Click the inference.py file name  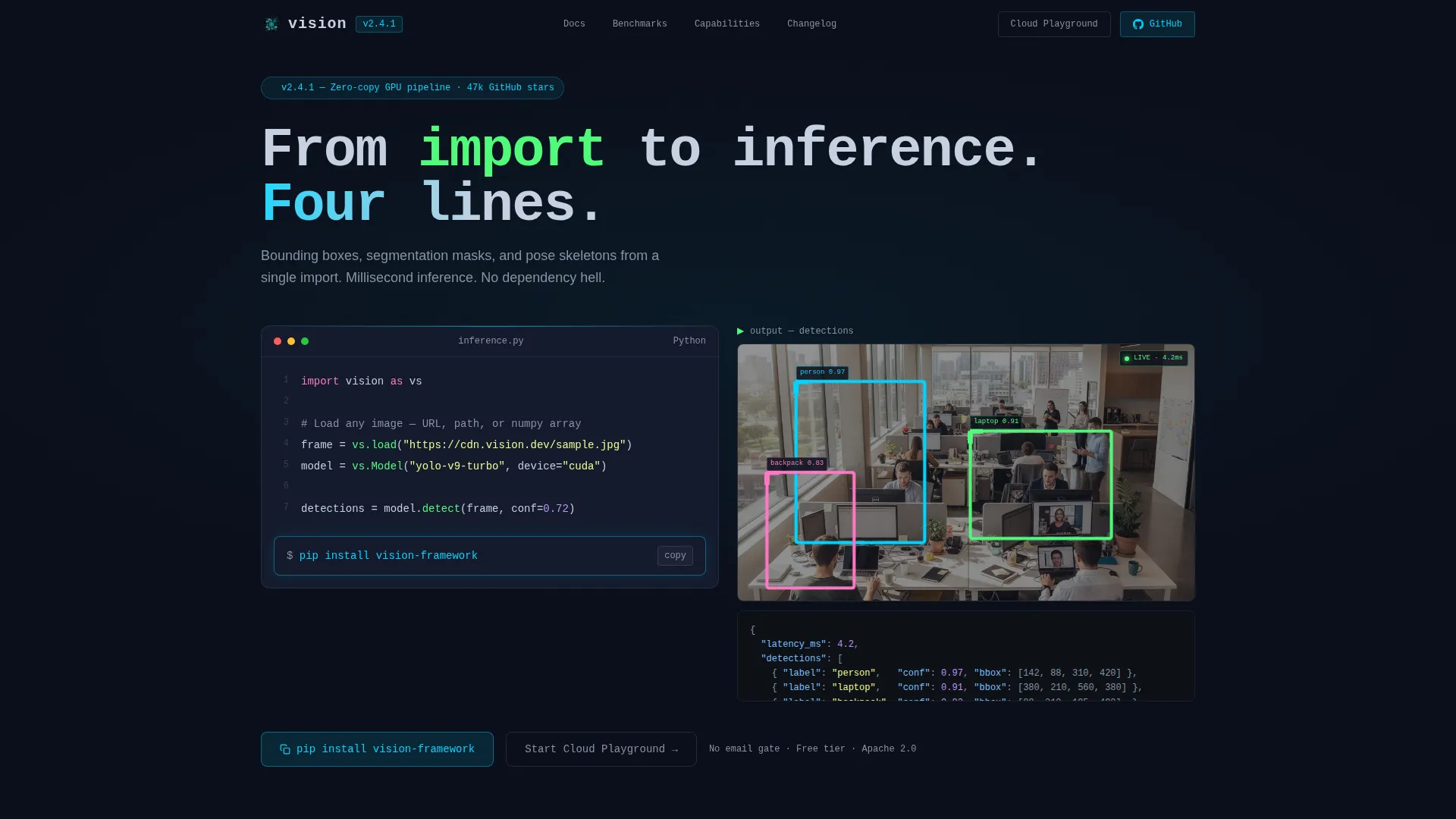coord(491,341)
